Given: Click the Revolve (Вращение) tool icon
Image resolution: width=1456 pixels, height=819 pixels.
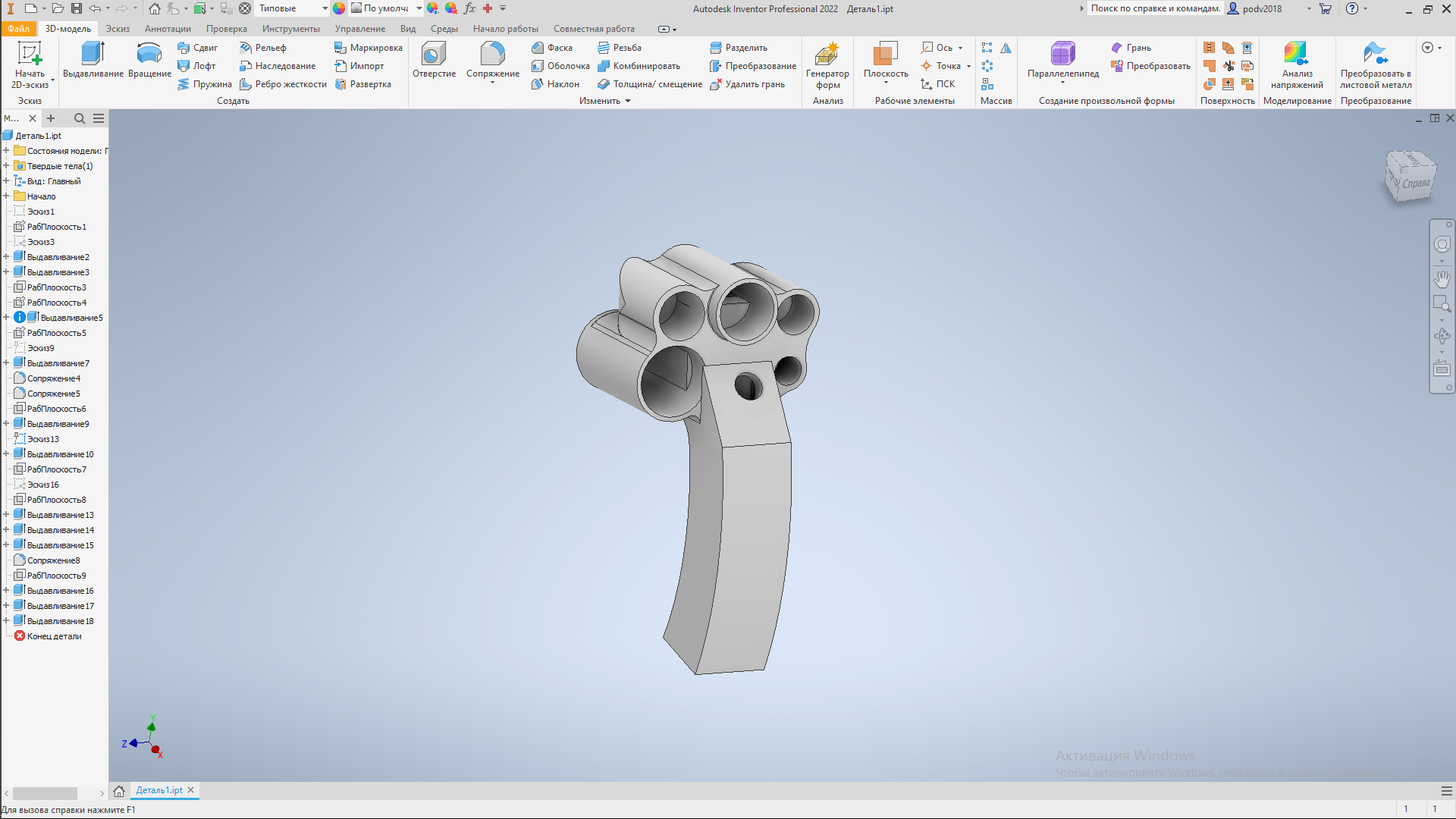Looking at the screenshot, I should coord(149,54).
